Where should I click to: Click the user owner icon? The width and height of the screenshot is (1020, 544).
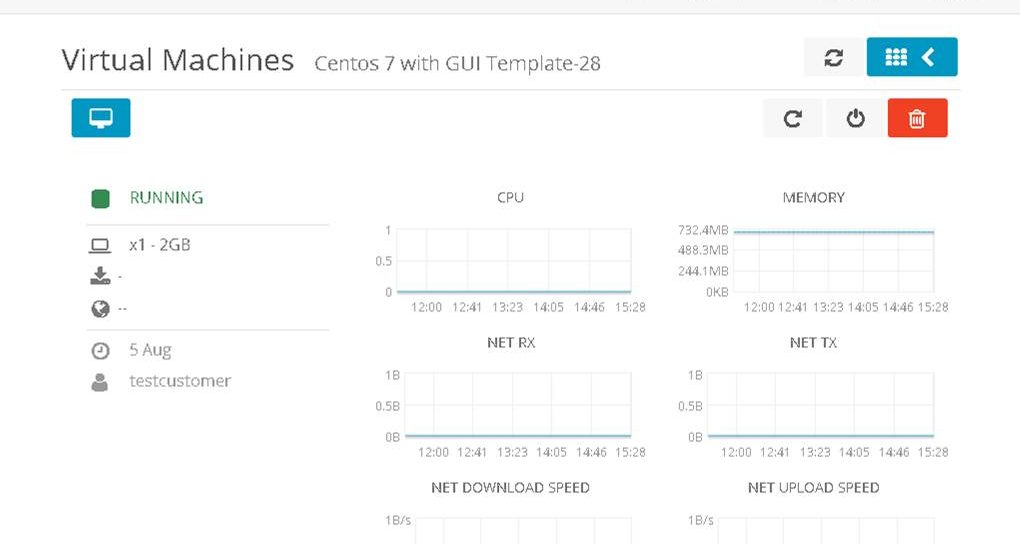click(x=100, y=381)
